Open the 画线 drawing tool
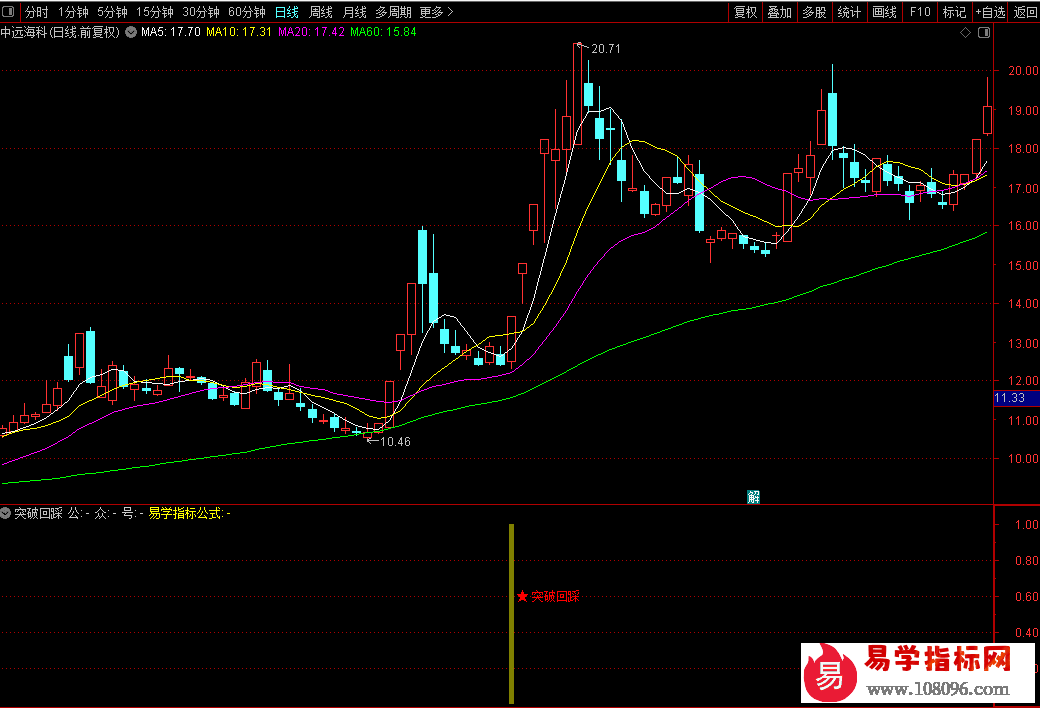The height and width of the screenshot is (708, 1040). pos(884,12)
